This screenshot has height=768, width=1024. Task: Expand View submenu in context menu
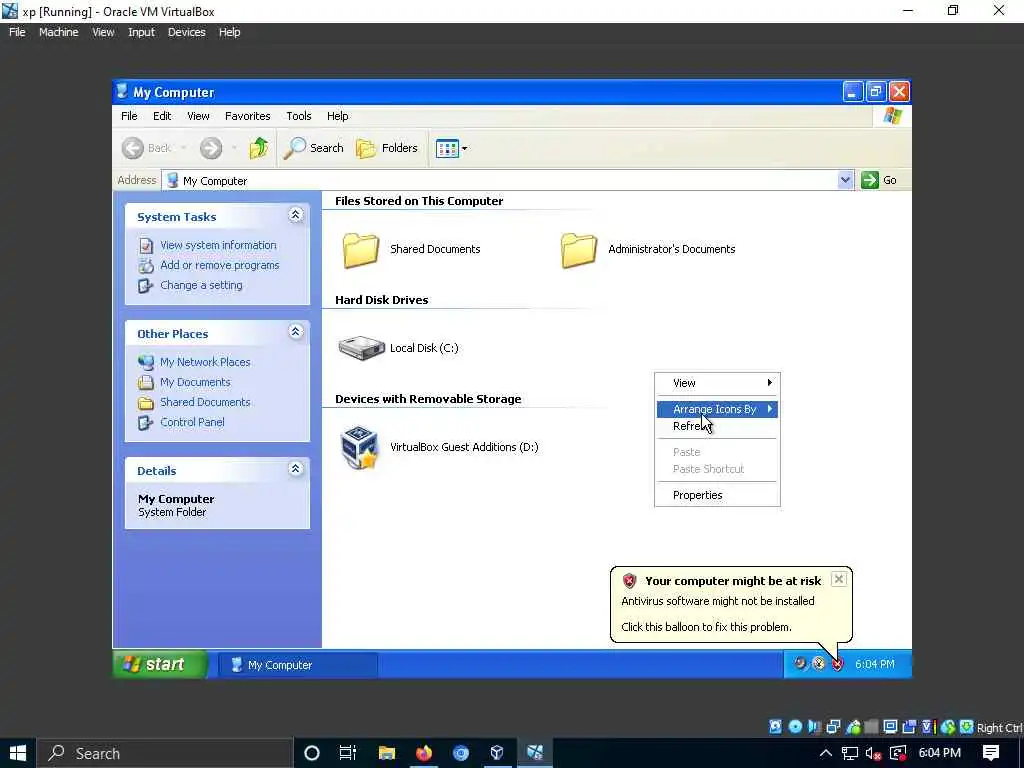coord(717,383)
